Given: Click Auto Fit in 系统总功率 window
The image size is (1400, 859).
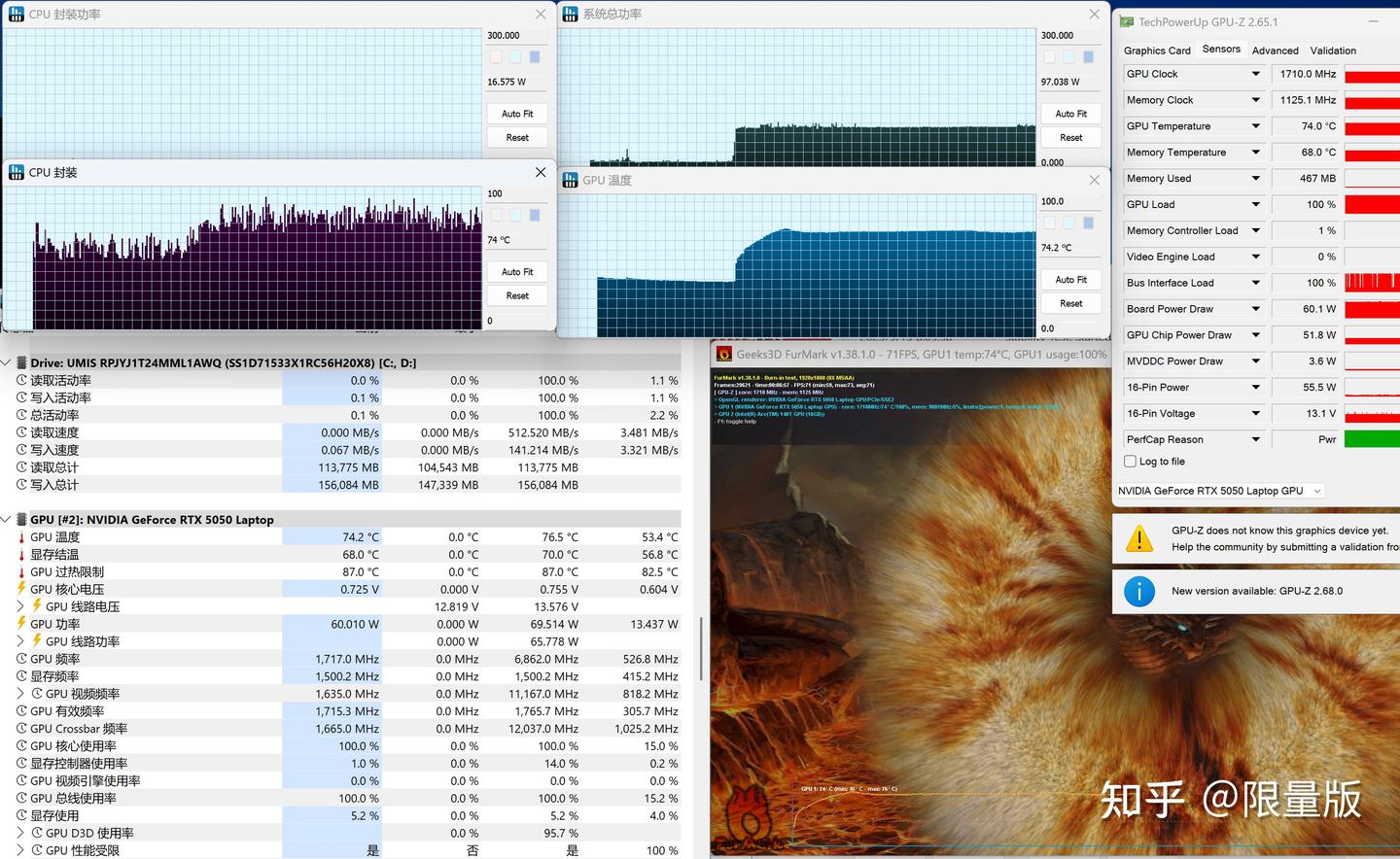Looking at the screenshot, I should click(x=1071, y=114).
